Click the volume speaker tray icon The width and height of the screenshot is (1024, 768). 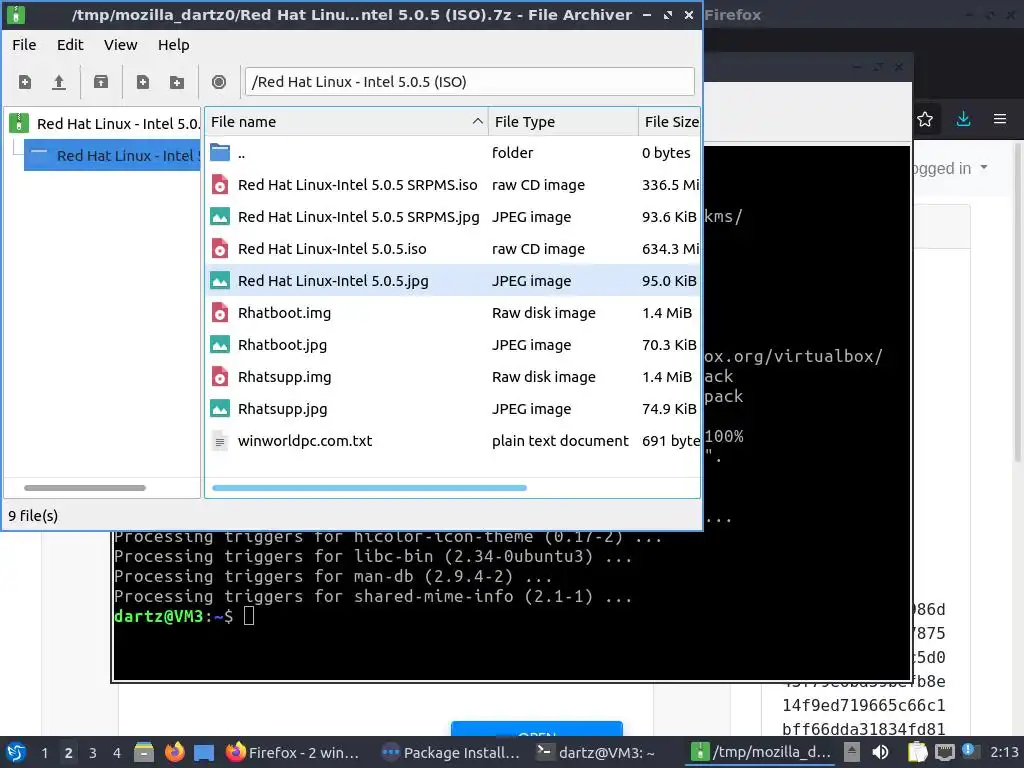point(880,752)
